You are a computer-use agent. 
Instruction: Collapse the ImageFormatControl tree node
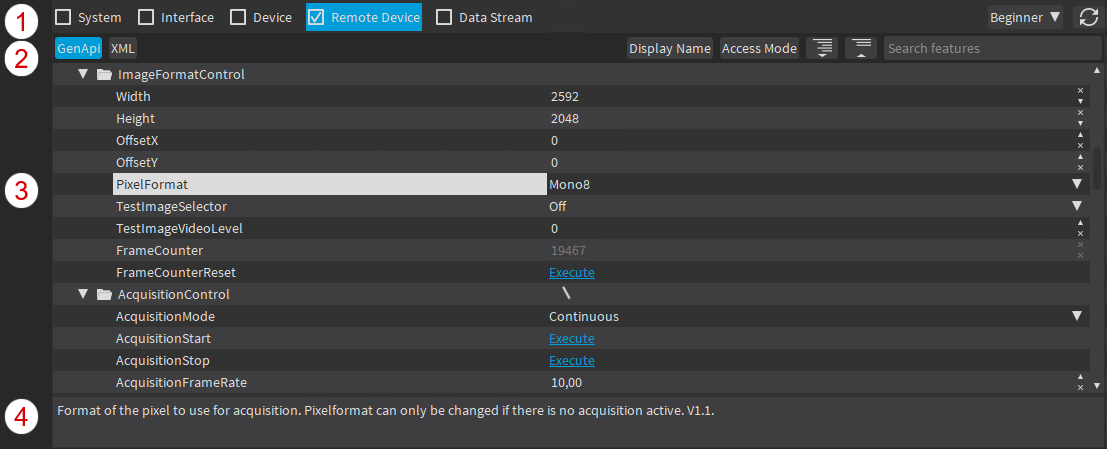click(x=84, y=75)
